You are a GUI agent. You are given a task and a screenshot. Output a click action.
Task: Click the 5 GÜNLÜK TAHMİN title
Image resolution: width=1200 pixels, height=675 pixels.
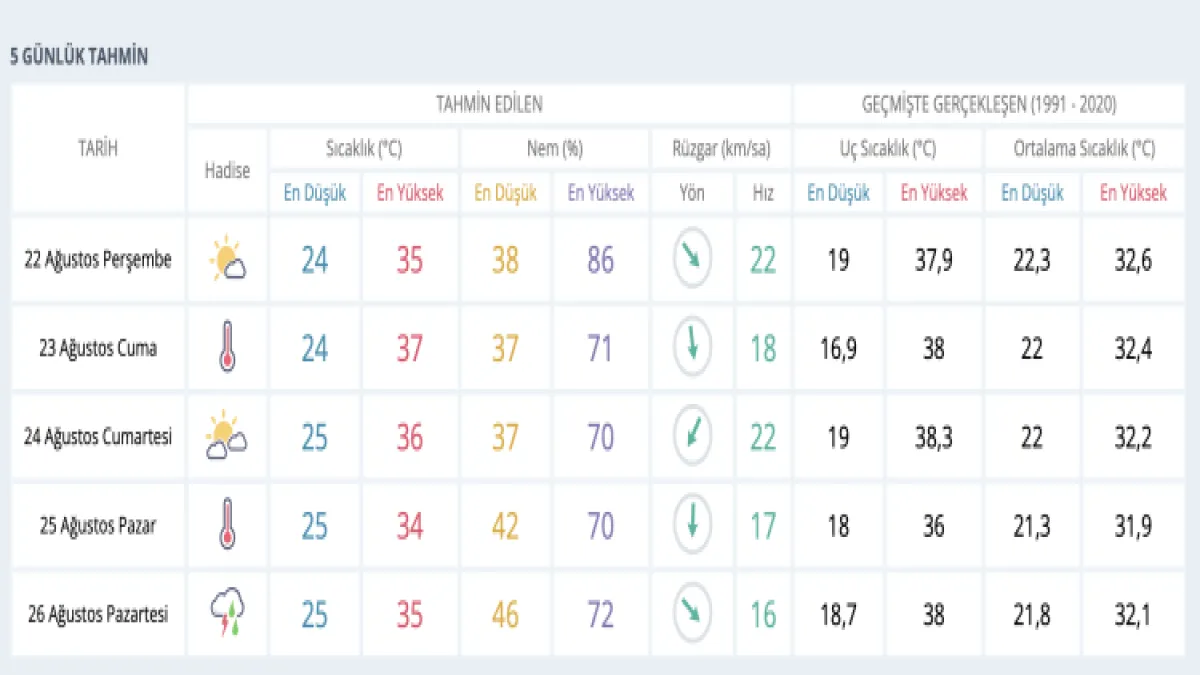[x=79, y=57]
